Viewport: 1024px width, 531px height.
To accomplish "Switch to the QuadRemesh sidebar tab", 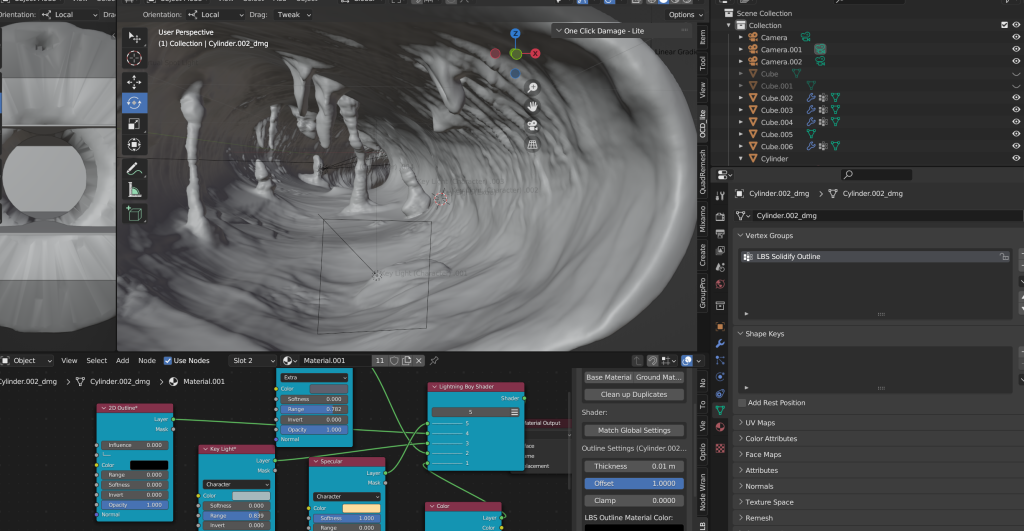I will (x=702, y=177).
